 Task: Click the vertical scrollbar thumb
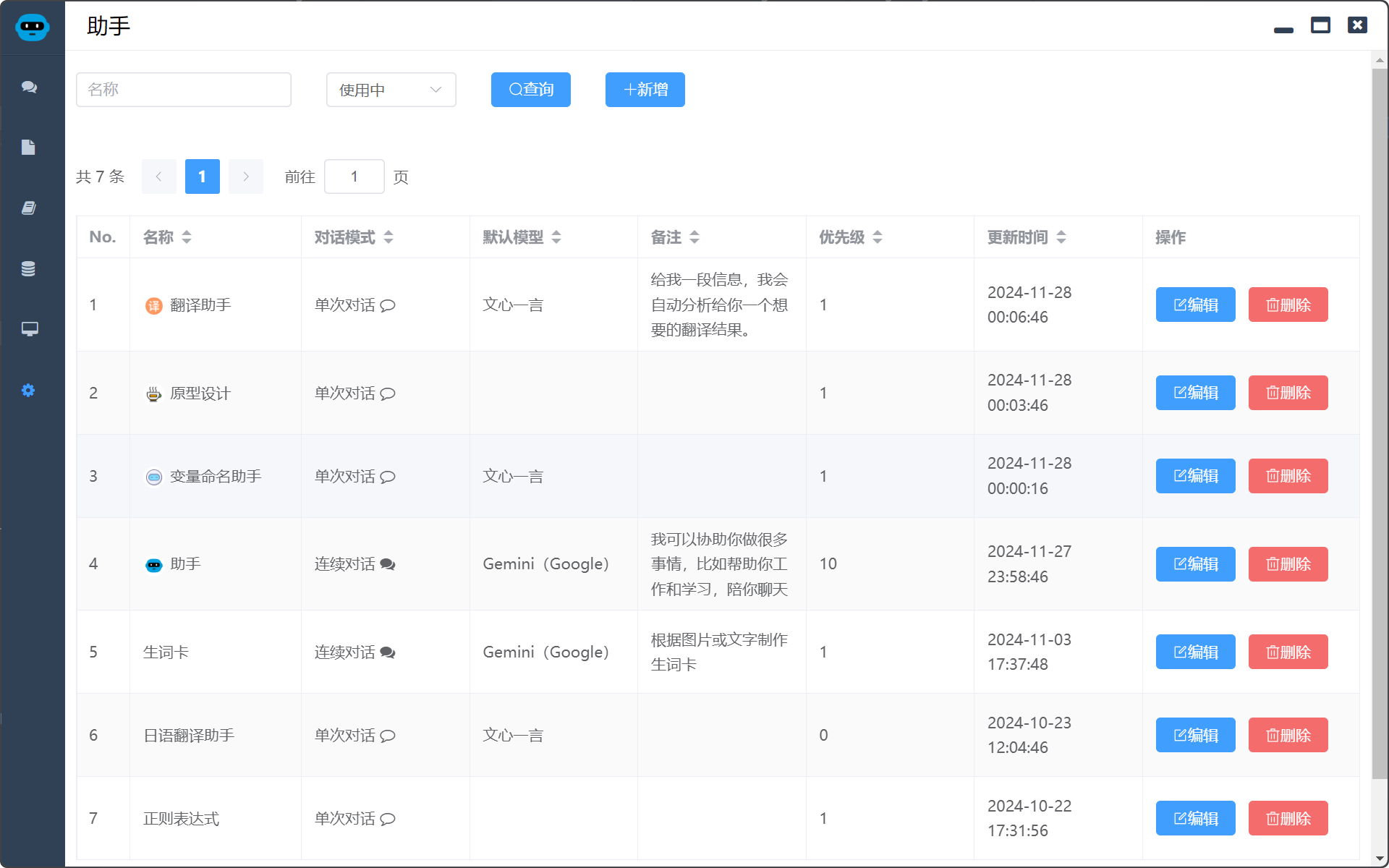tap(1380, 423)
